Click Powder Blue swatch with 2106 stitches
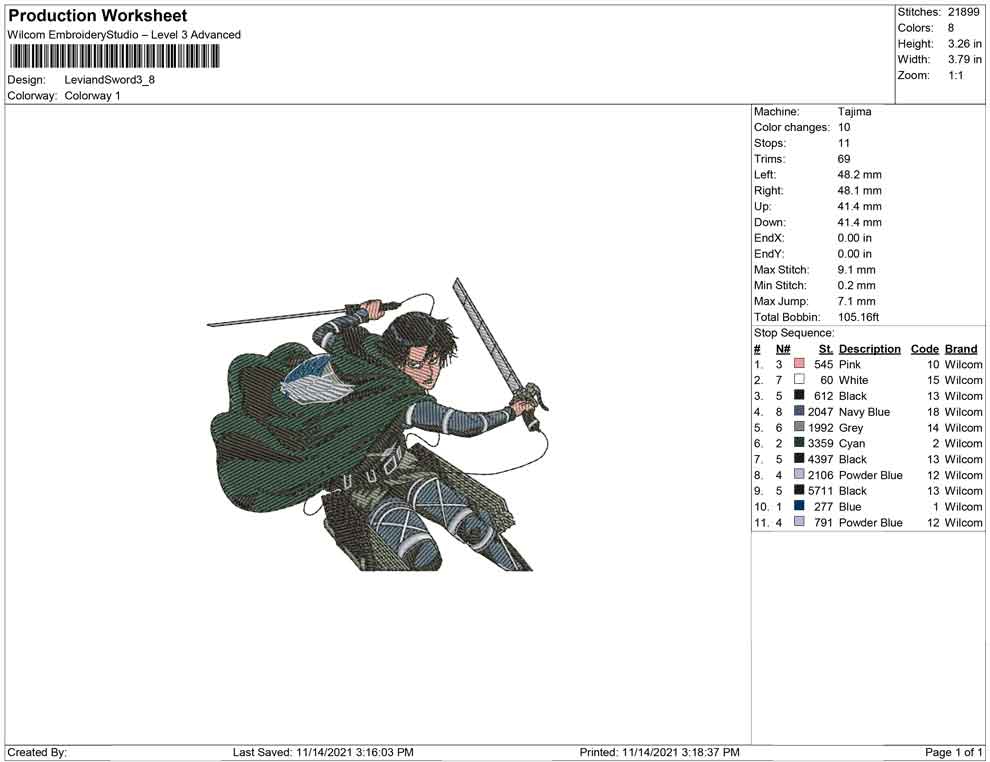Screen dimensions: 990x762 (799, 474)
